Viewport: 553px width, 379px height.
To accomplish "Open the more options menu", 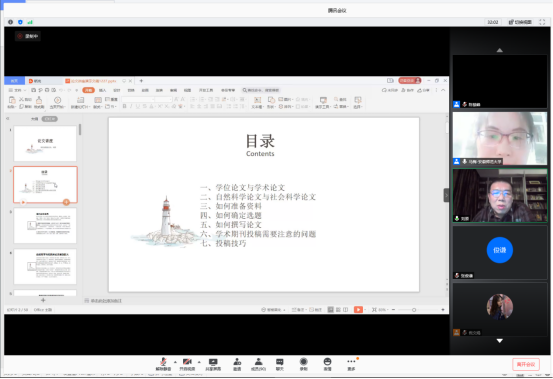I will pyautogui.click(x=351, y=364).
